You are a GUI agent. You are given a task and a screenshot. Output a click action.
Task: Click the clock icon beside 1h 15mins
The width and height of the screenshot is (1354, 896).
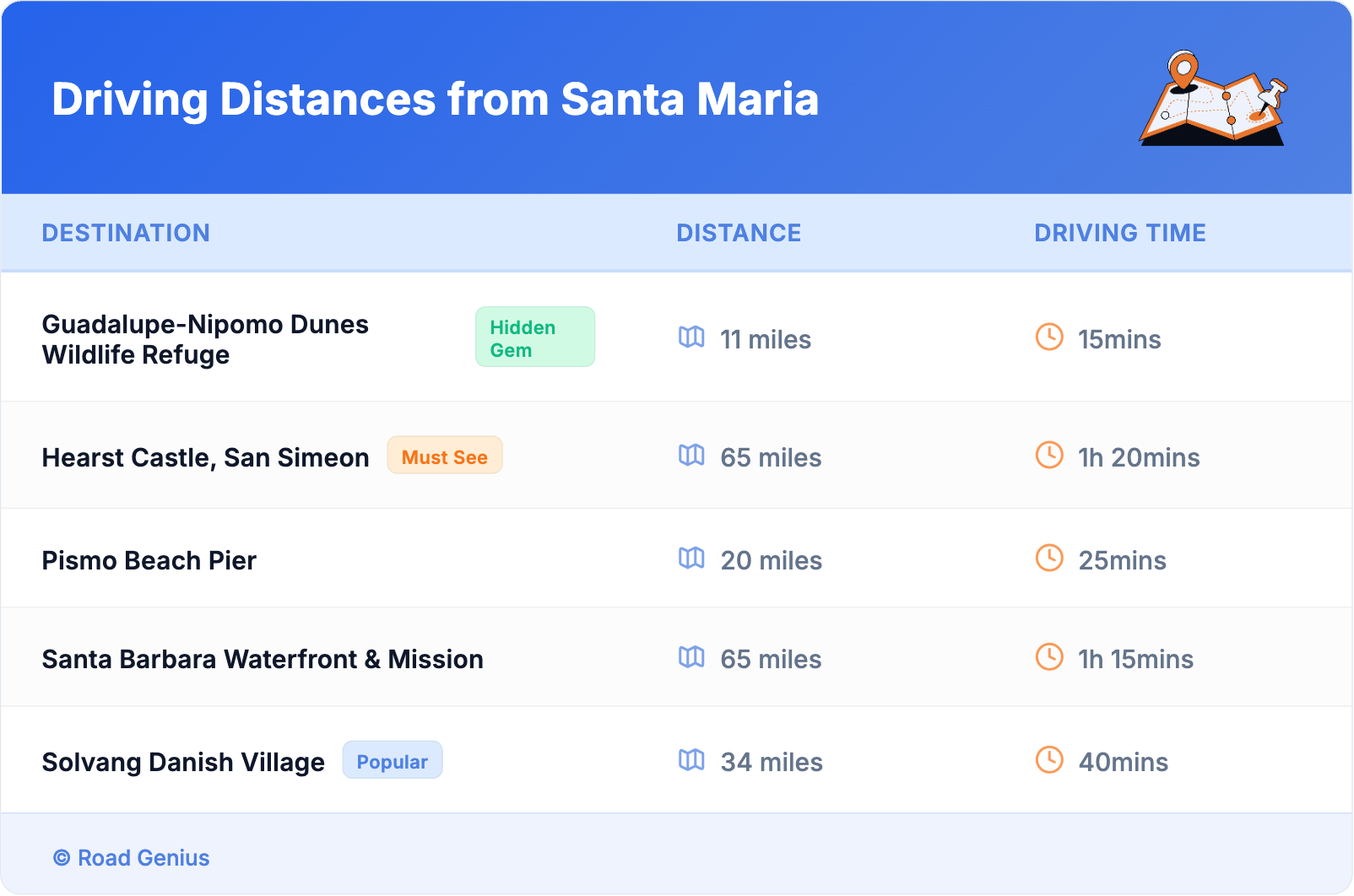point(1049,657)
